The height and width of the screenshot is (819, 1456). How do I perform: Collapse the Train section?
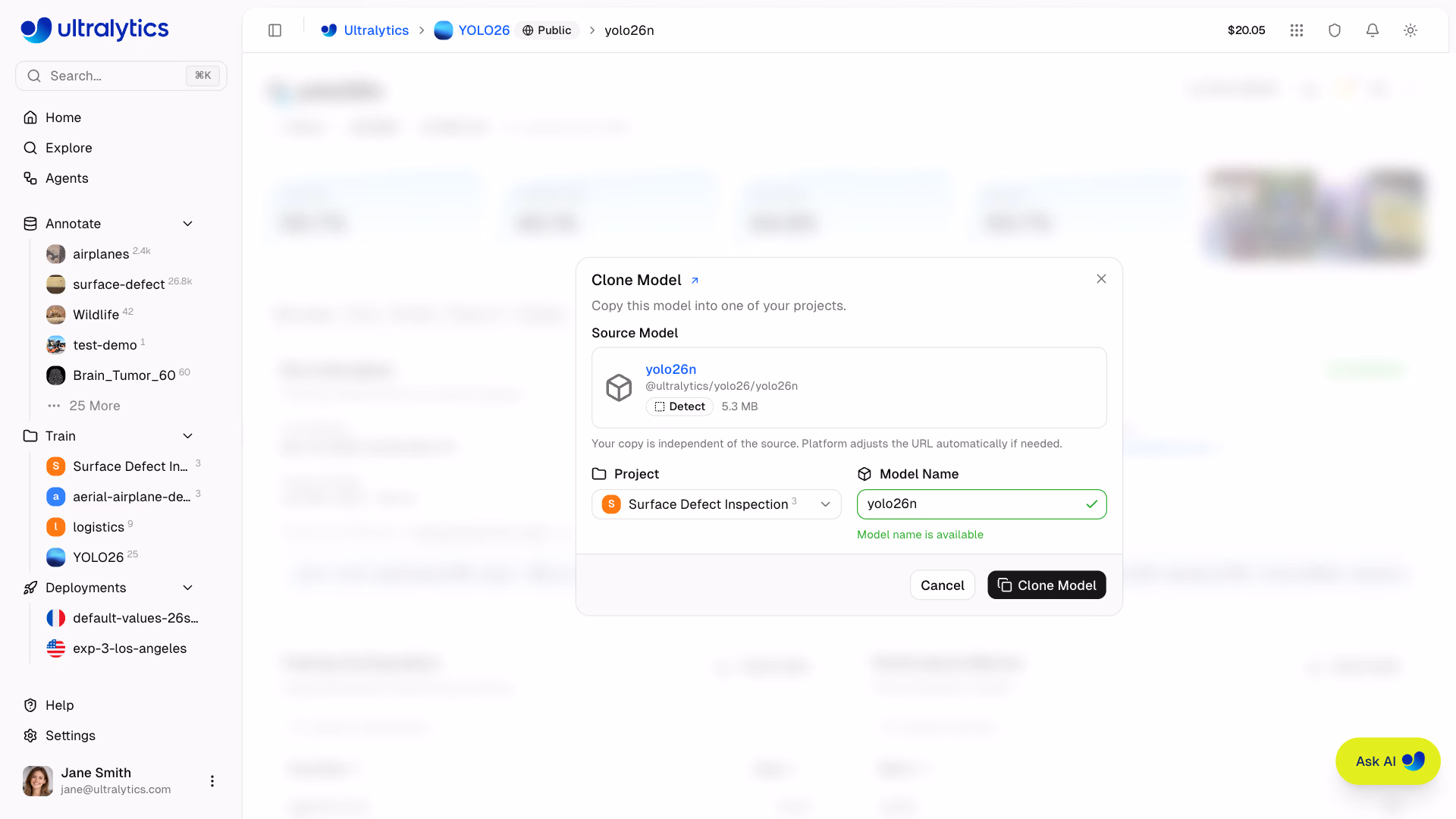(x=188, y=436)
